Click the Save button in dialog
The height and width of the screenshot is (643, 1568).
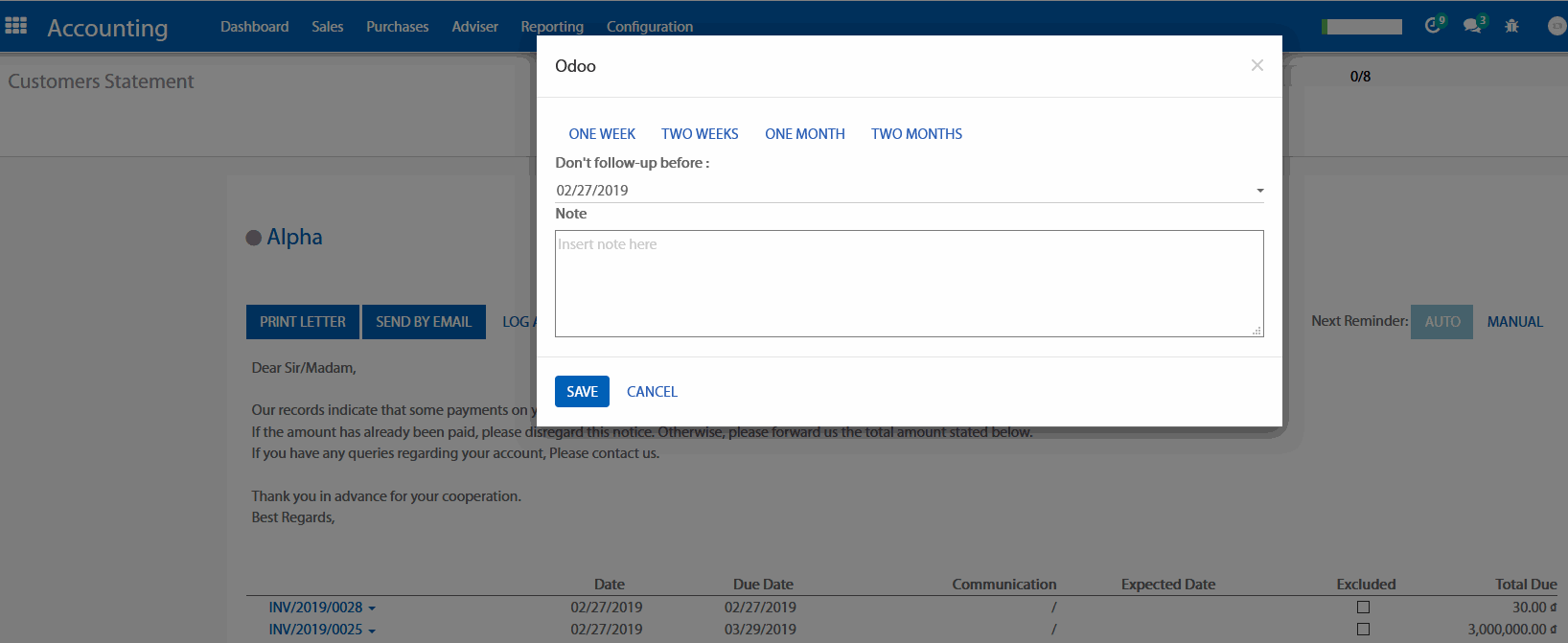coord(582,392)
